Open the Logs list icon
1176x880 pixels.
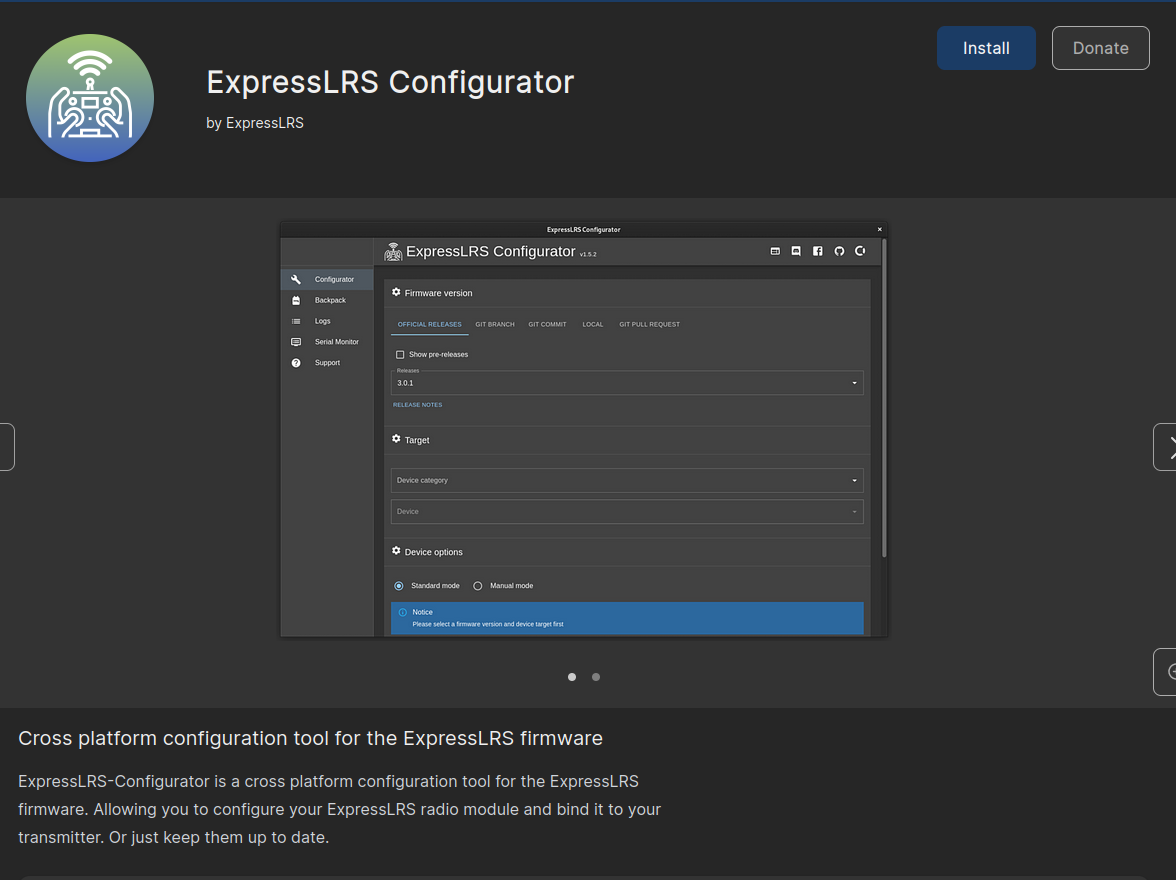(296, 321)
